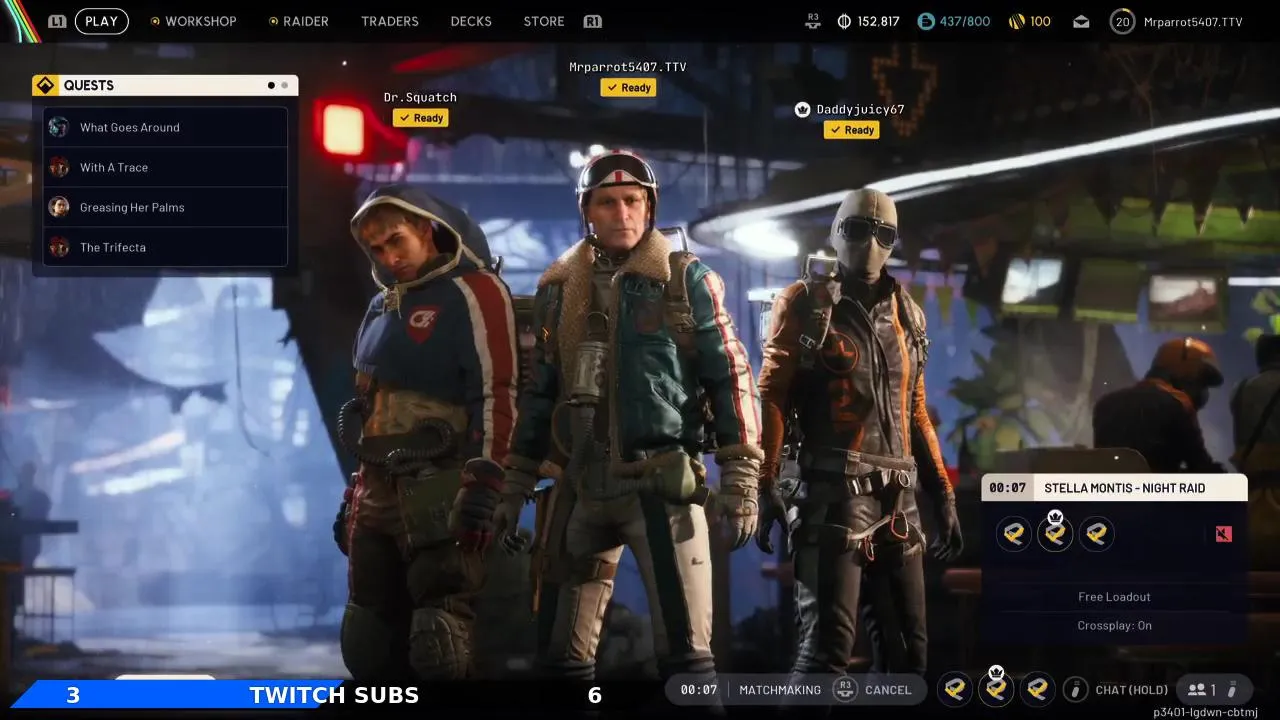Click the bottom bar 00:07 matchmaking timer
The height and width of the screenshot is (720, 1280).
699,690
